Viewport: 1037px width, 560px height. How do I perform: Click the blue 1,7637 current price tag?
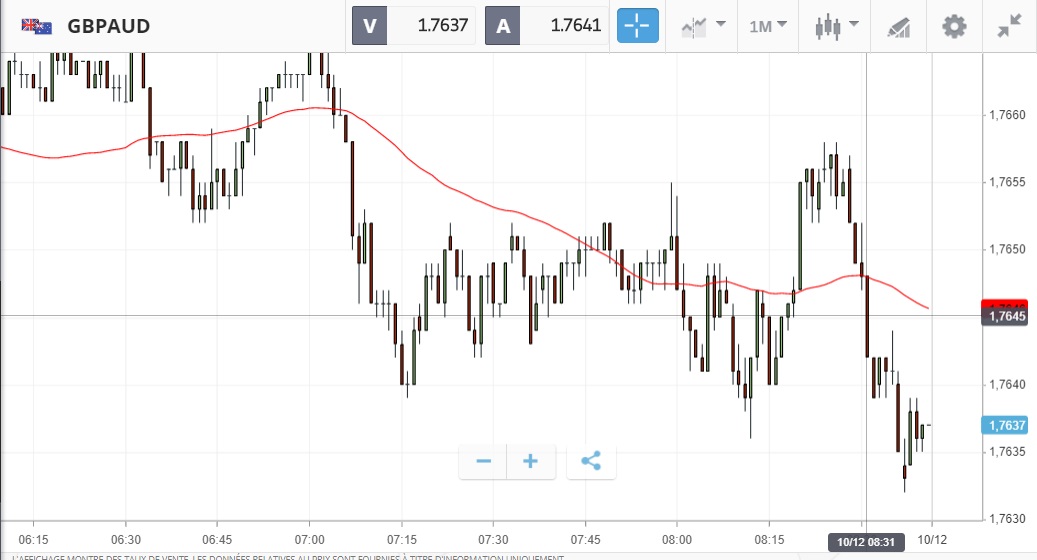click(1007, 425)
